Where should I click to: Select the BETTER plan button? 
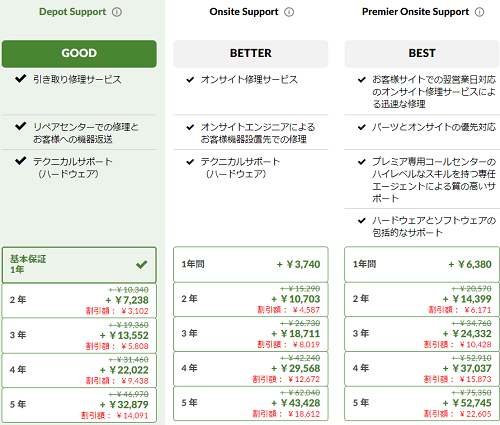(x=251, y=54)
